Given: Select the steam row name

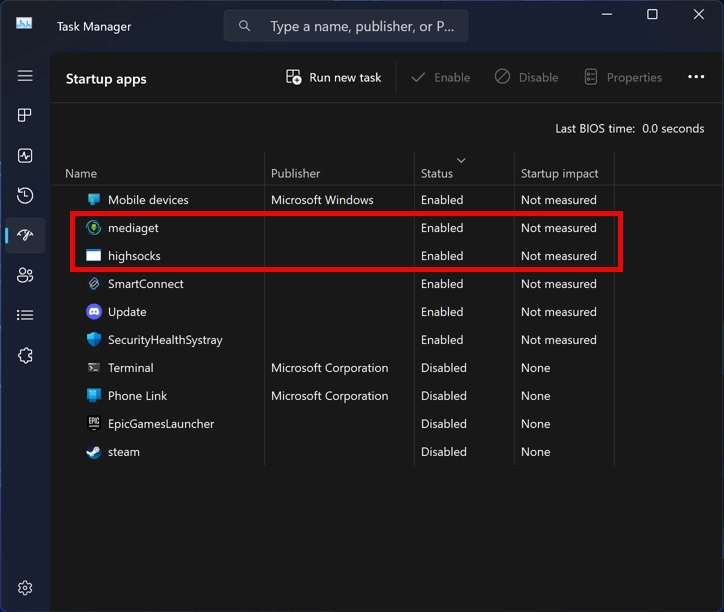Looking at the screenshot, I should [124, 452].
